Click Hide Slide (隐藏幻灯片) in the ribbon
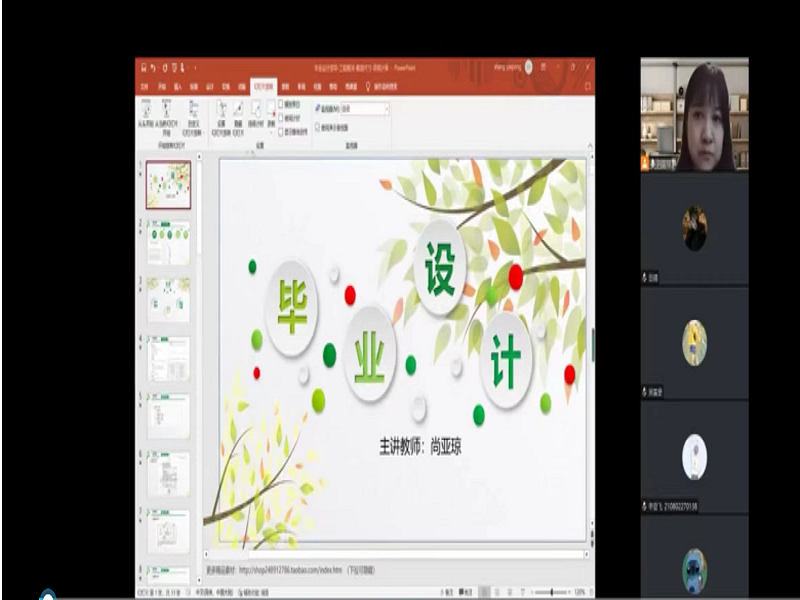Image resolution: width=800 pixels, height=600 pixels. click(x=238, y=117)
